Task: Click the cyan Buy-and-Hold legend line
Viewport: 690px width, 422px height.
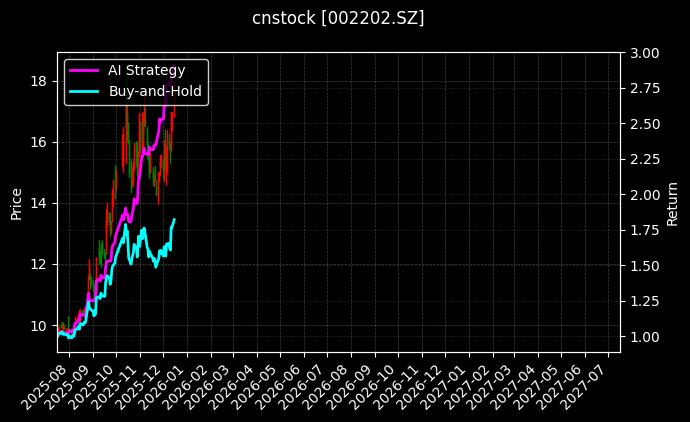Action: click(x=84, y=92)
